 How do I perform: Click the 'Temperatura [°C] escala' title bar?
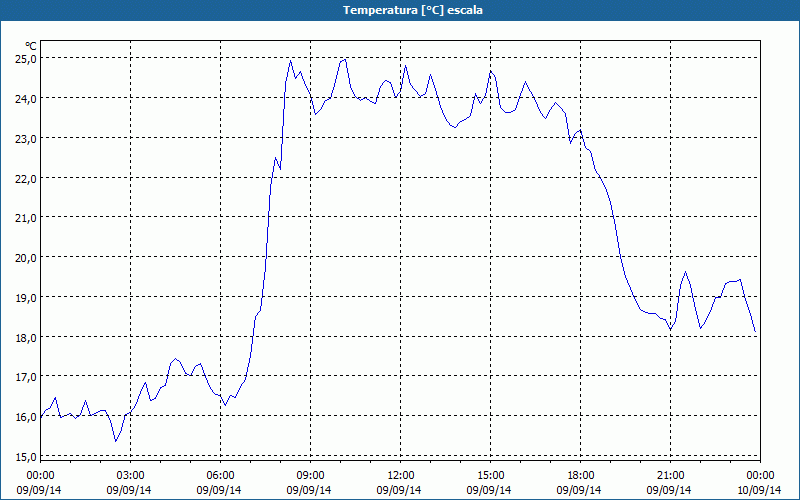tap(400, 10)
